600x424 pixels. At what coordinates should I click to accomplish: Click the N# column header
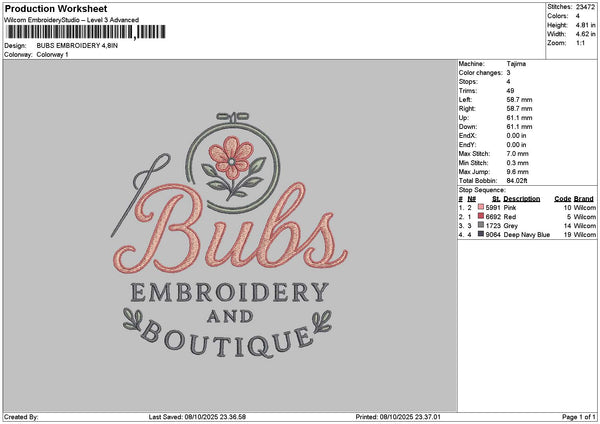pos(471,199)
